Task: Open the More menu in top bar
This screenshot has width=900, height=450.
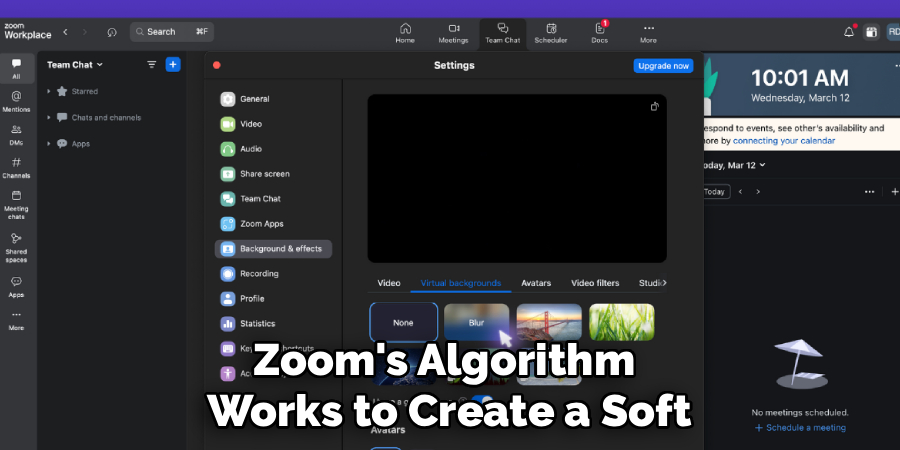Action: point(649,34)
